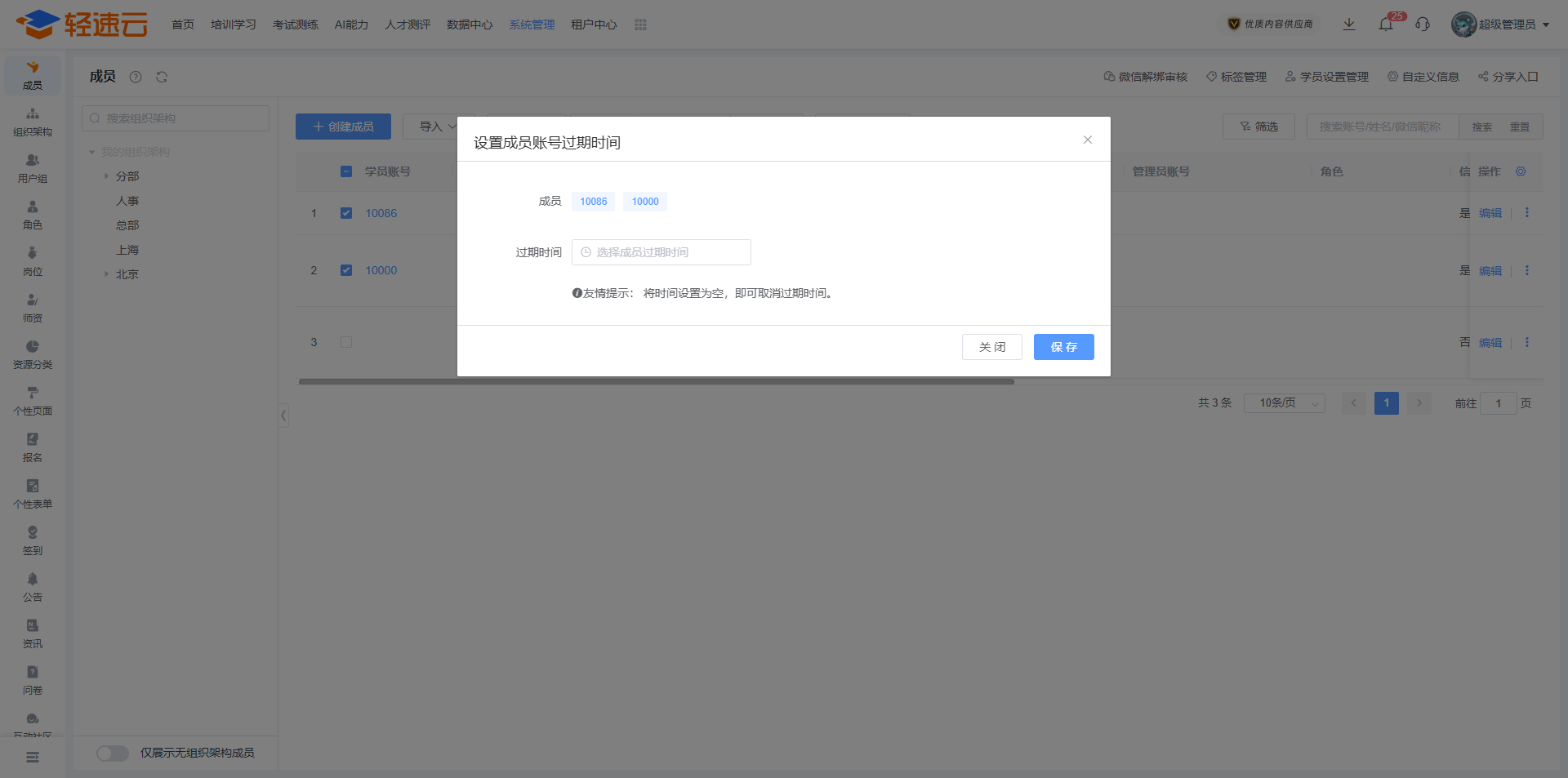Open the apps grid icon

click(x=640, y=24)
